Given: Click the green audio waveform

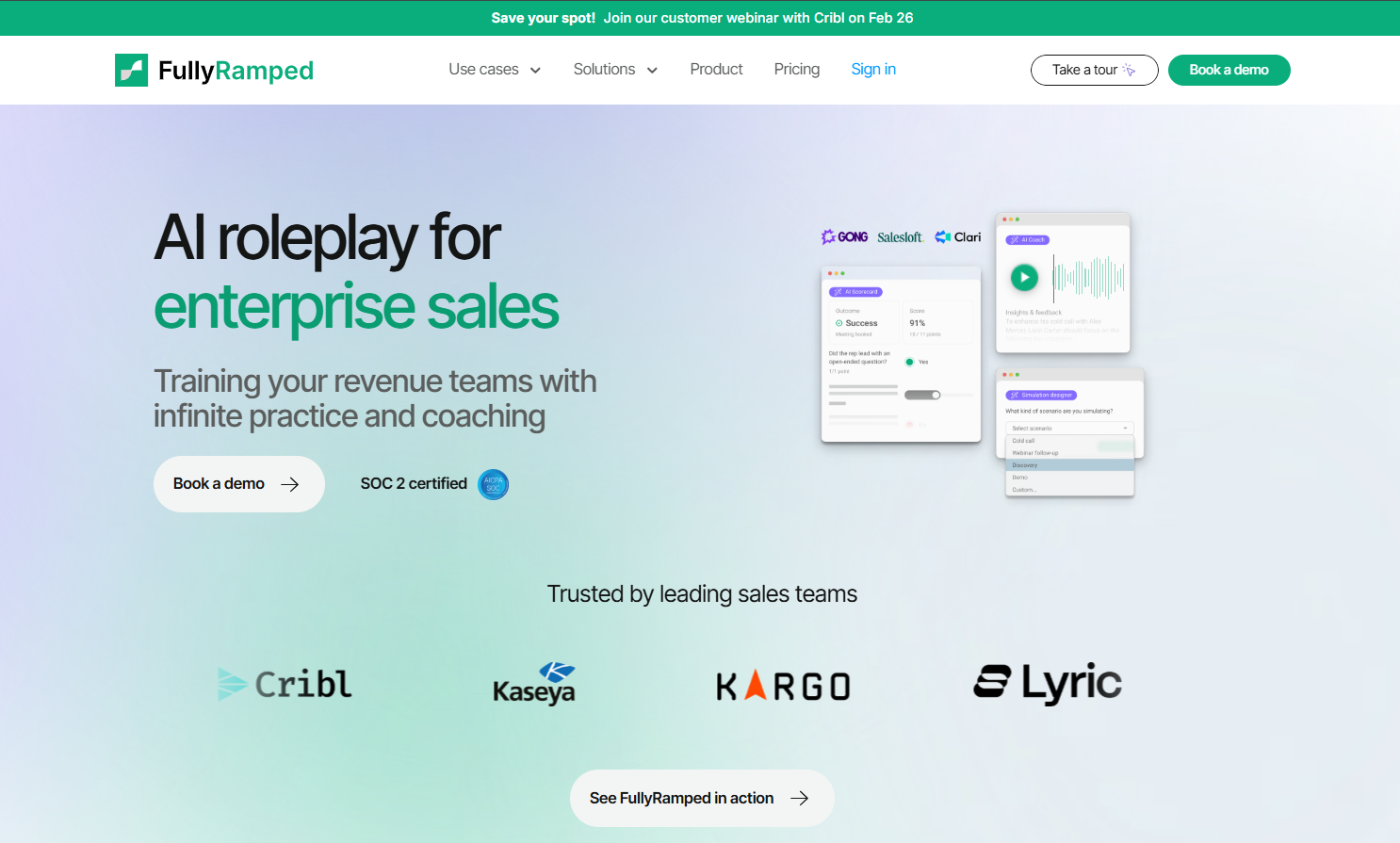Looking at the screenshot, I should [1088, 277].
